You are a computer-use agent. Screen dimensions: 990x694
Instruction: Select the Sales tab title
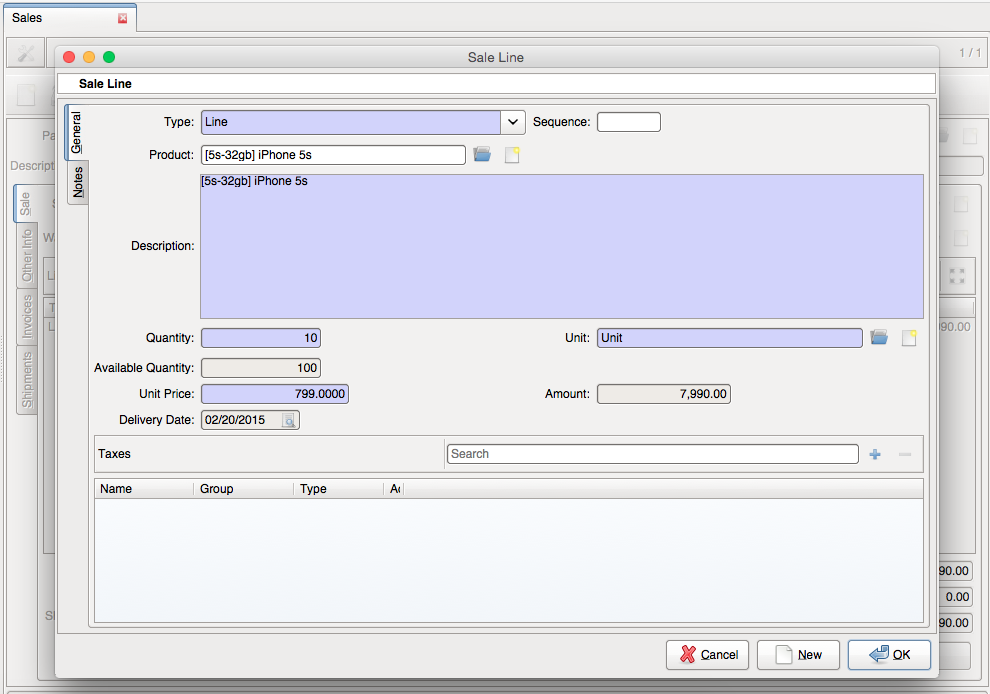click(27, 18)
